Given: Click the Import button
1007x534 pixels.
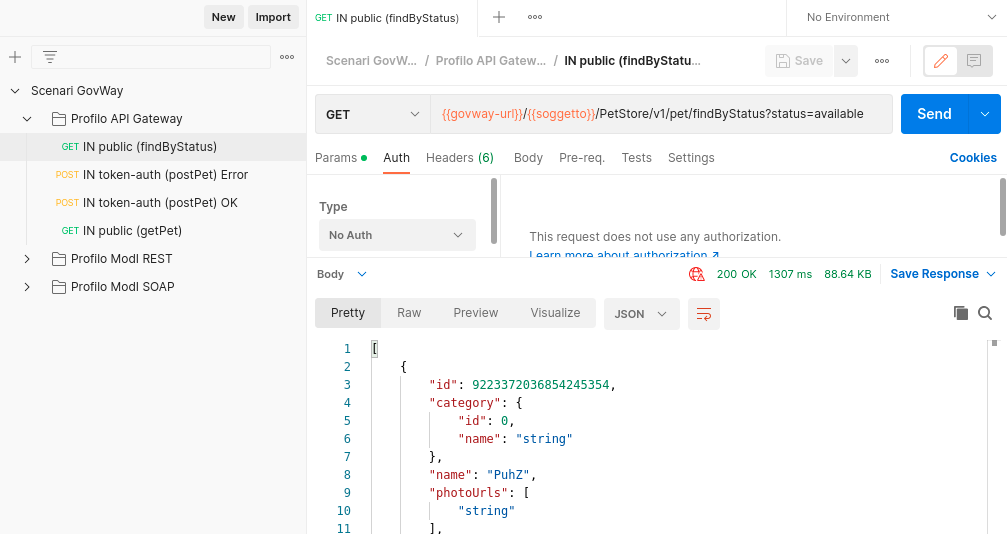Looking at the screenshot, I should coord(273,17).
